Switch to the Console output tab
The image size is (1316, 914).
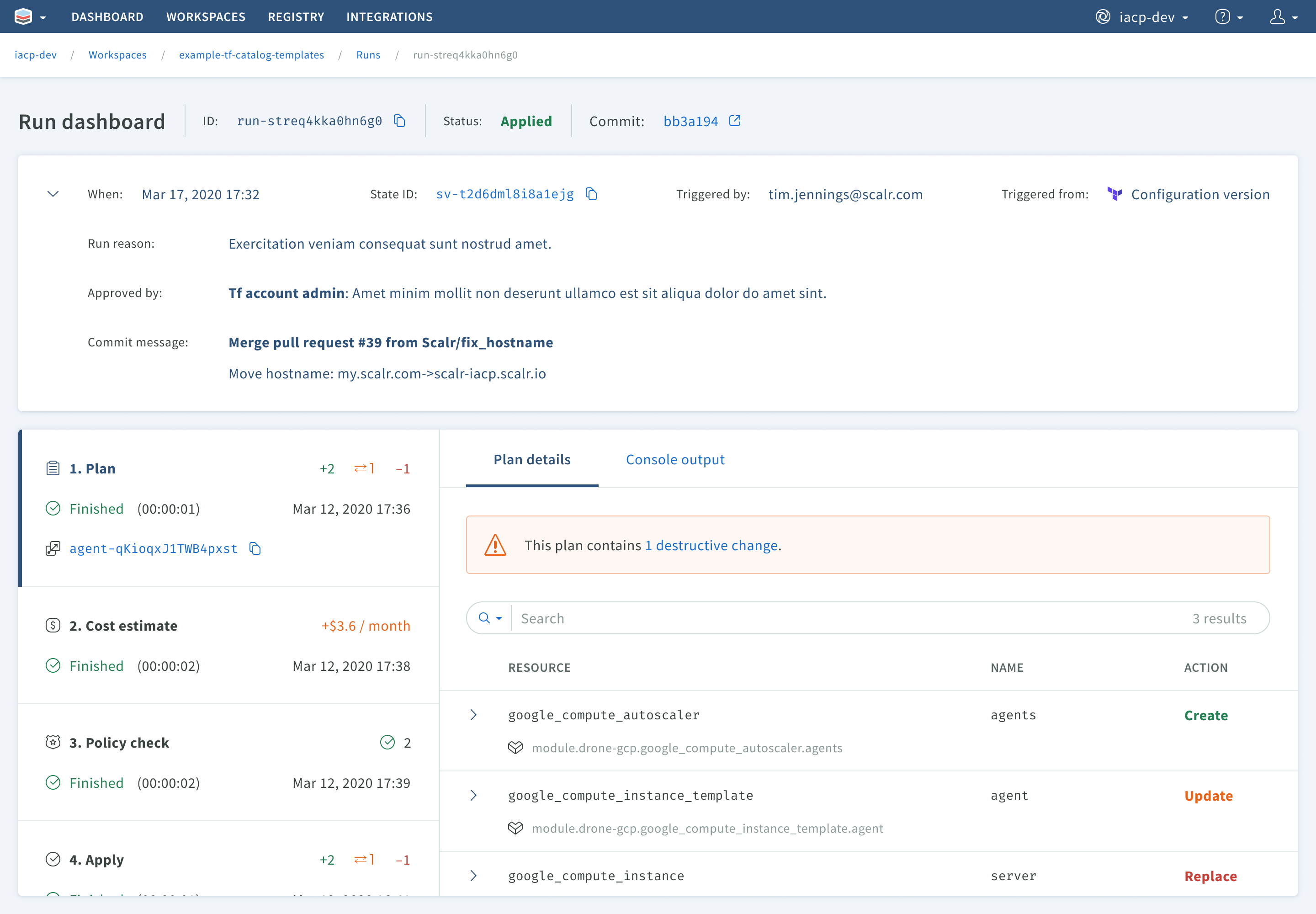(675, 459)
